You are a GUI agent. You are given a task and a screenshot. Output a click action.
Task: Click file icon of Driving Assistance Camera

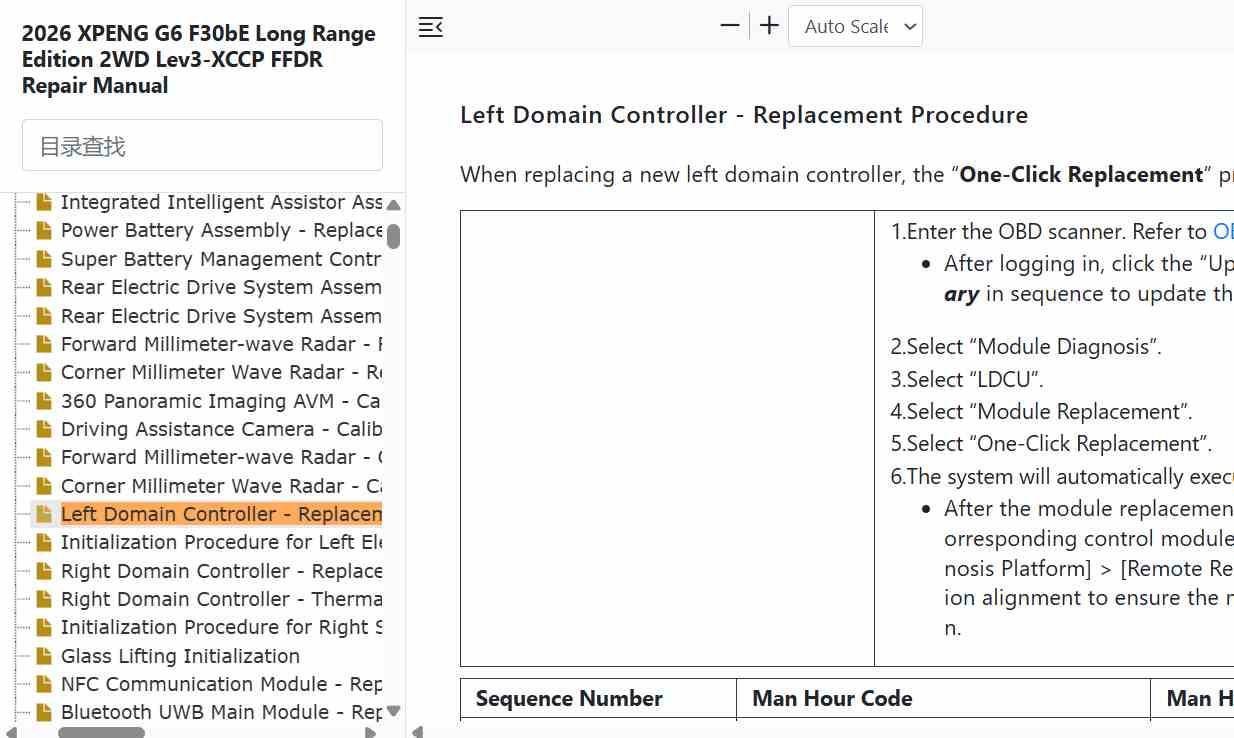43,429
